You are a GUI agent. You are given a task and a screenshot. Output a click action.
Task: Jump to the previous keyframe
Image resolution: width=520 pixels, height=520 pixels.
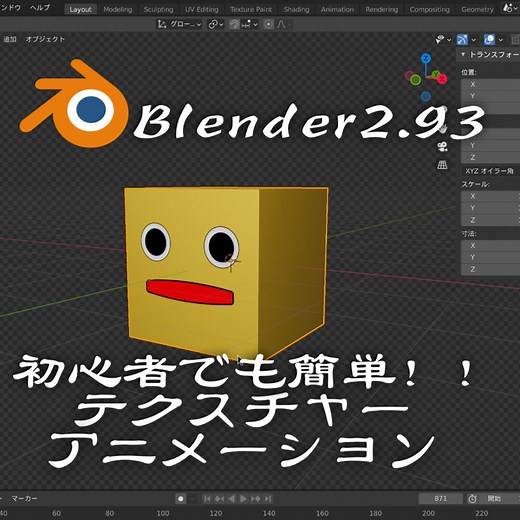coord(219,499)
